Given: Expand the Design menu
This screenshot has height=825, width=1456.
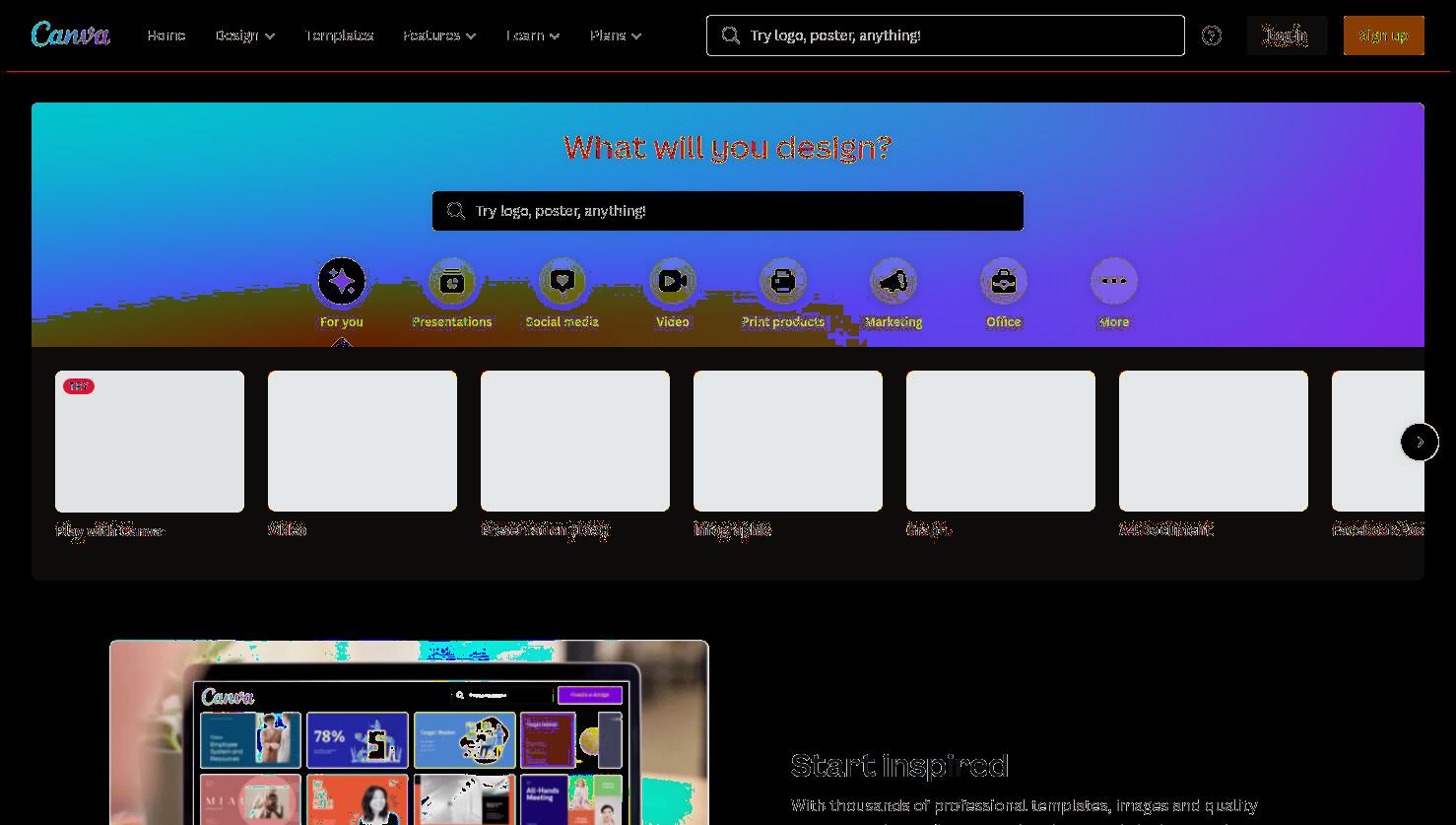Looking at the screenshot, I should click(245, 35).
